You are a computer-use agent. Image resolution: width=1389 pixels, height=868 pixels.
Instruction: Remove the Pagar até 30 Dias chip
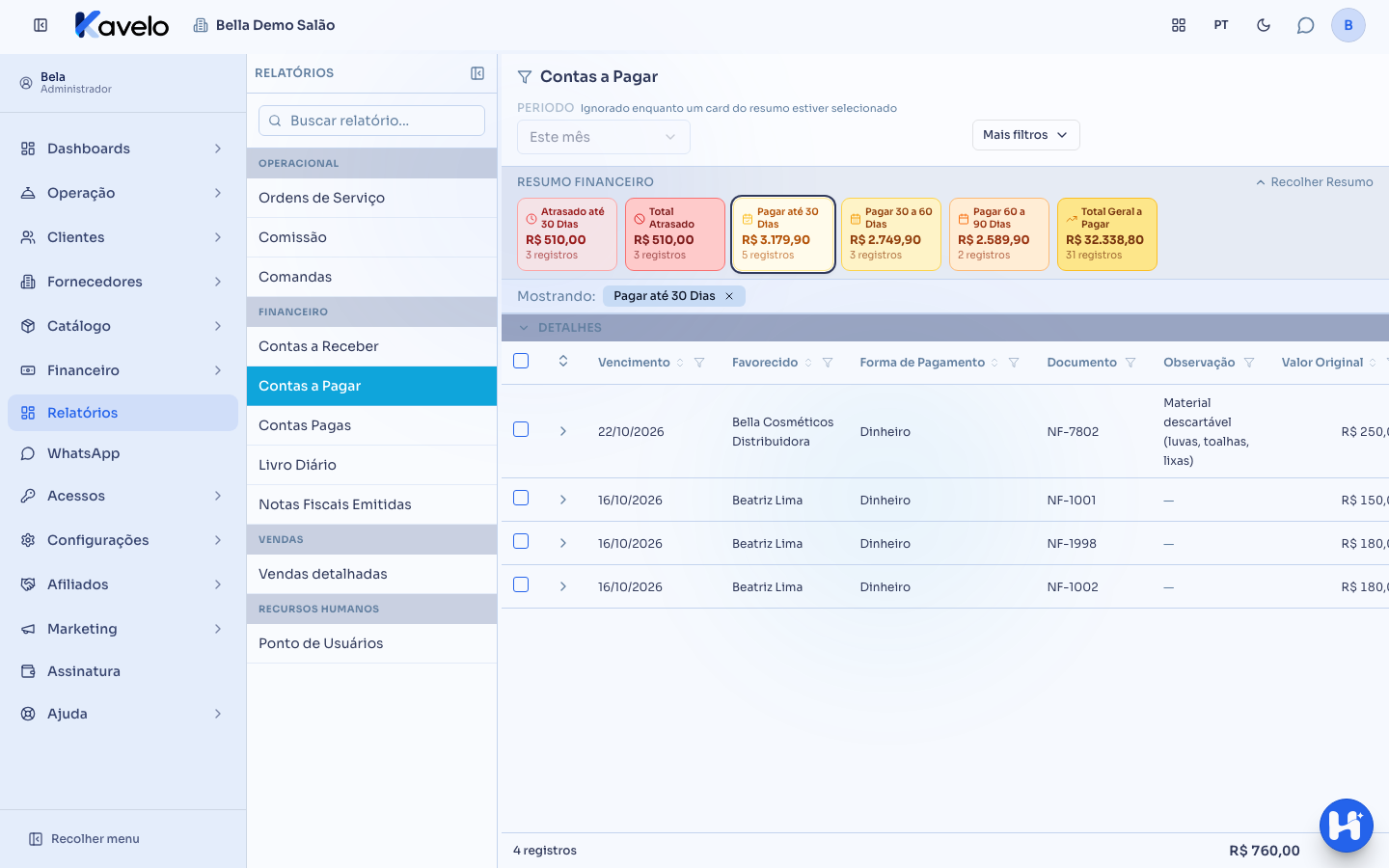point(729,296)
